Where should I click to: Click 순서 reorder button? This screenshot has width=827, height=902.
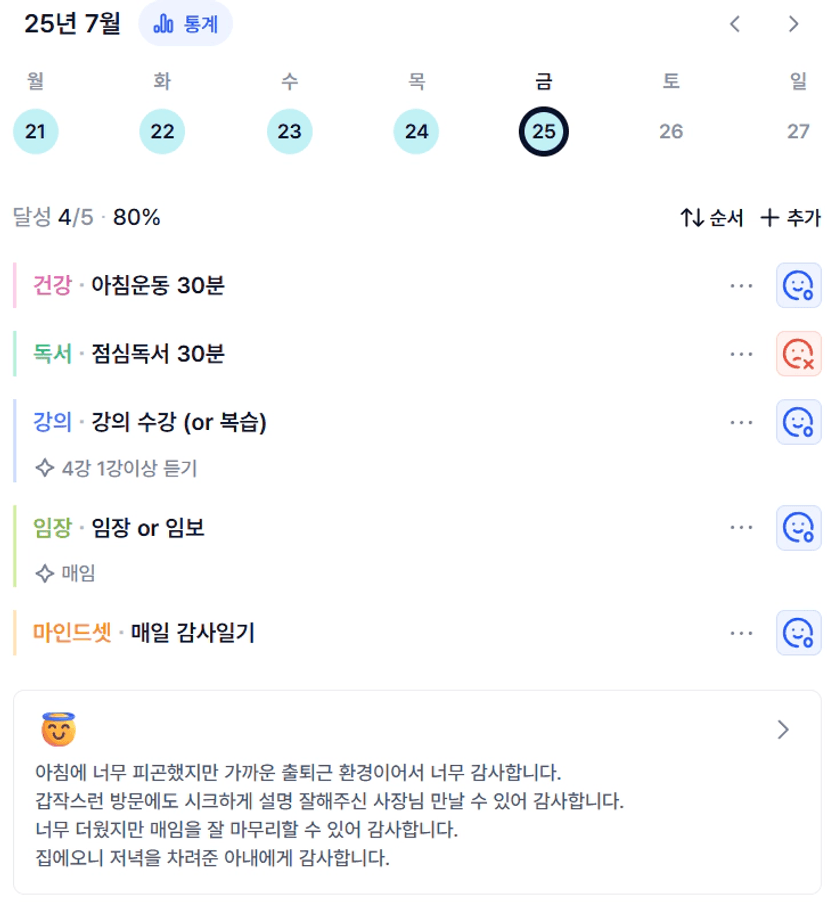tap(711, 217)
